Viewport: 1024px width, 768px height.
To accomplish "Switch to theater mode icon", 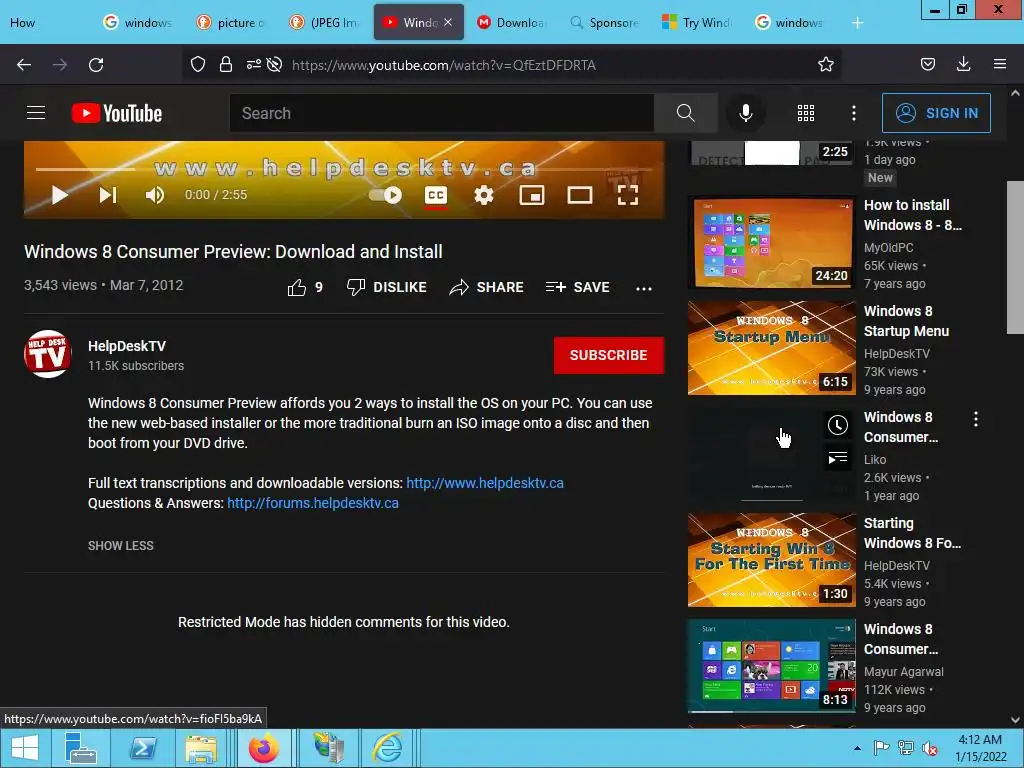I will click(x=580, y=195).
